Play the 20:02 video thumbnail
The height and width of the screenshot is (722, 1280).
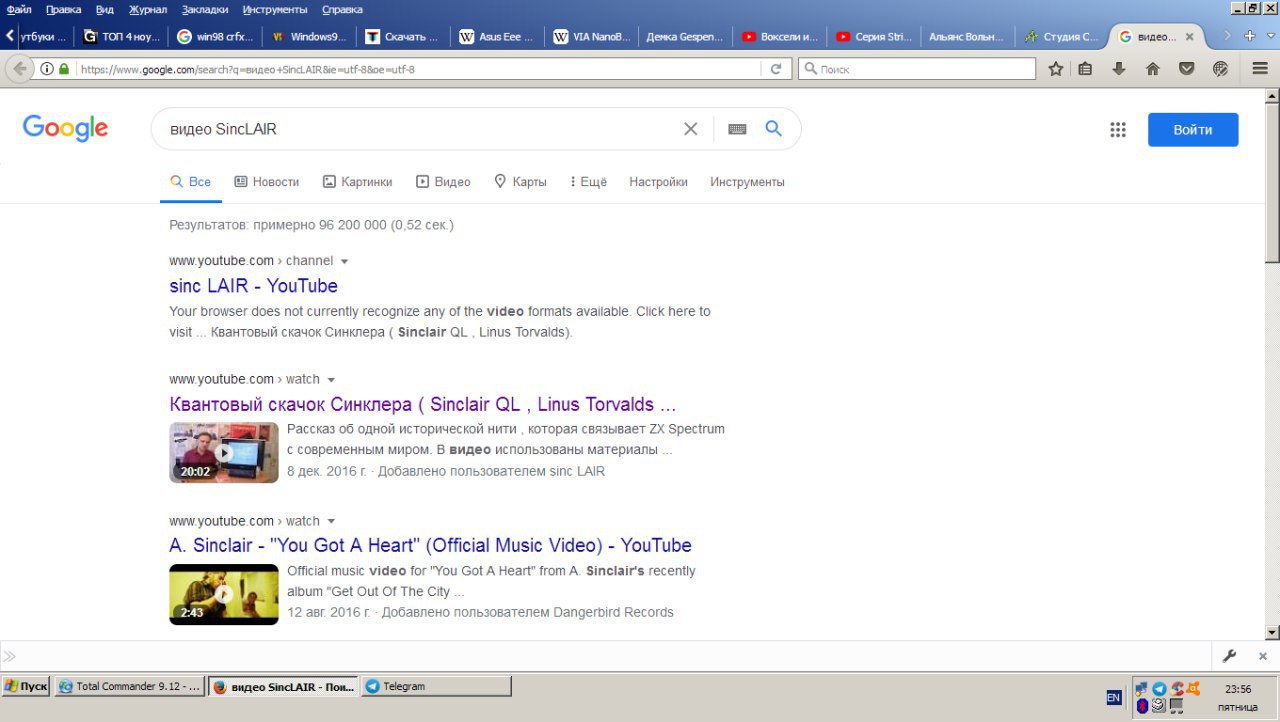point(224,452)
